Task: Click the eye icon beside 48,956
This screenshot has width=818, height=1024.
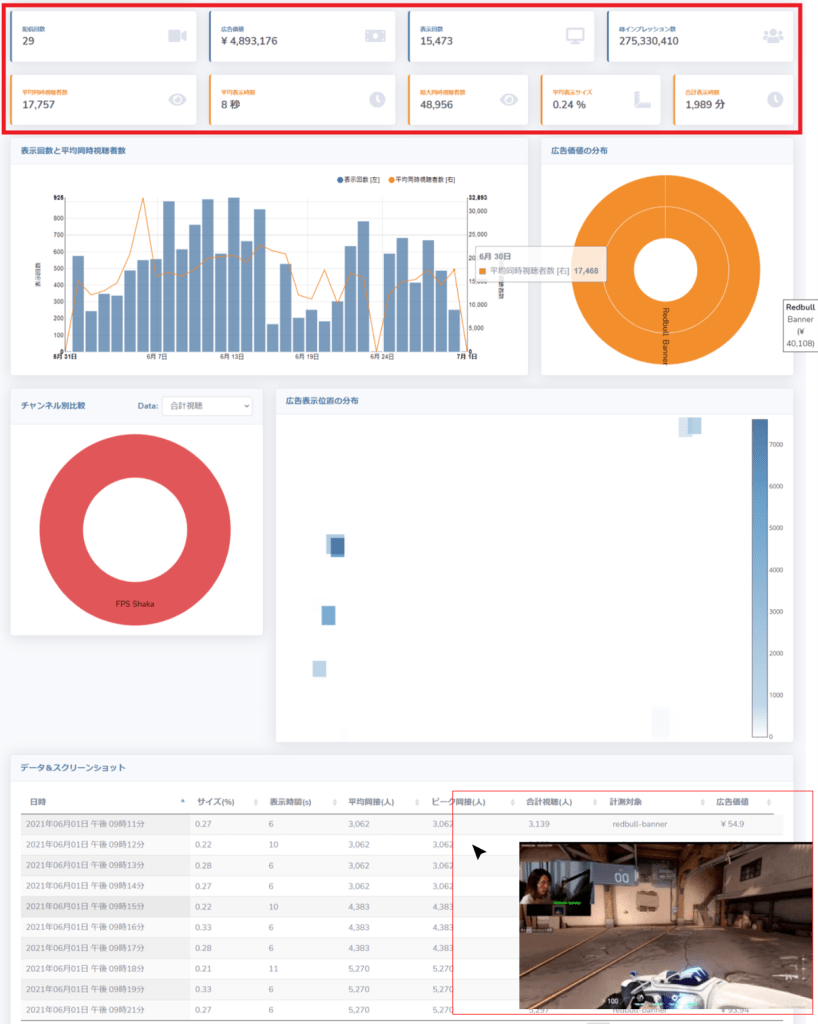Action: pos(509,99)
